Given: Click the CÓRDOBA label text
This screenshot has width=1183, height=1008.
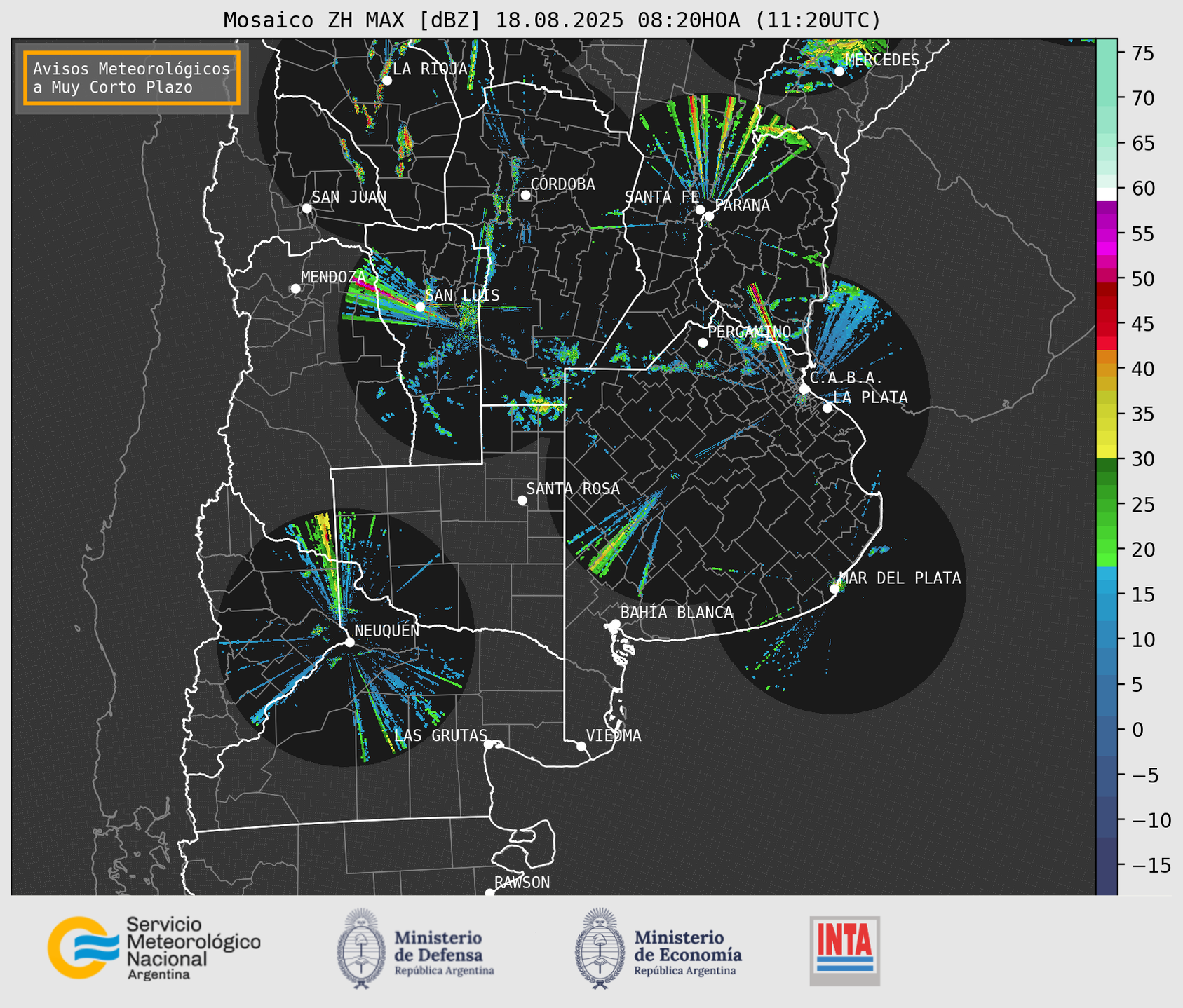Looking at the screenshot, I should click(562, 184).
